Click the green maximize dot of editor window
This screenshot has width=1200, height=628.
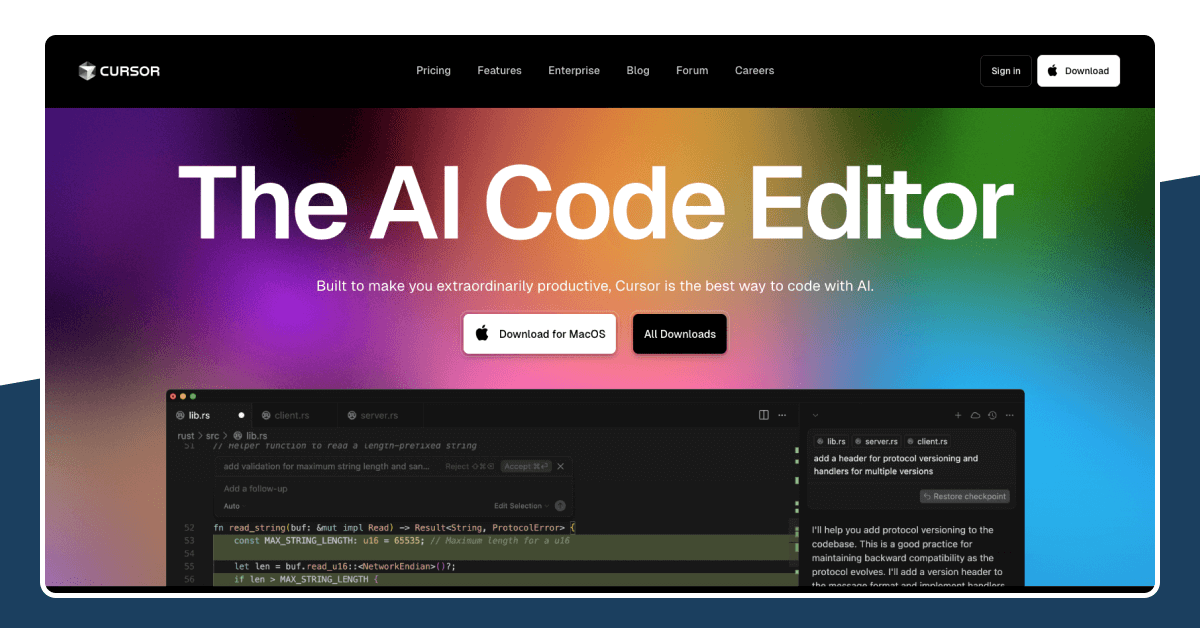coord(193,397)
